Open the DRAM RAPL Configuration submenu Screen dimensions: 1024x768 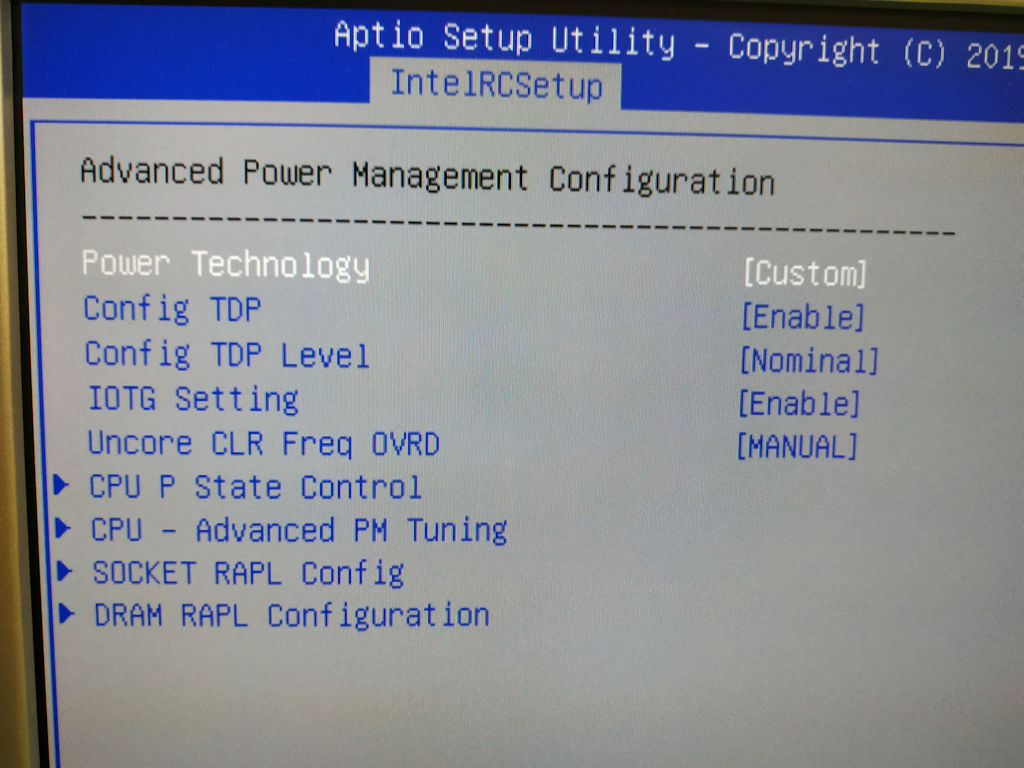292,615
